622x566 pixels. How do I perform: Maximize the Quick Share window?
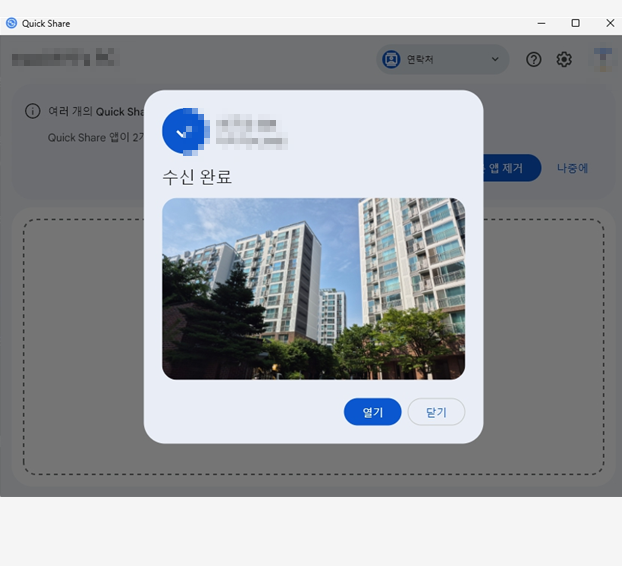pyautogui.click(x=575, y=23)
